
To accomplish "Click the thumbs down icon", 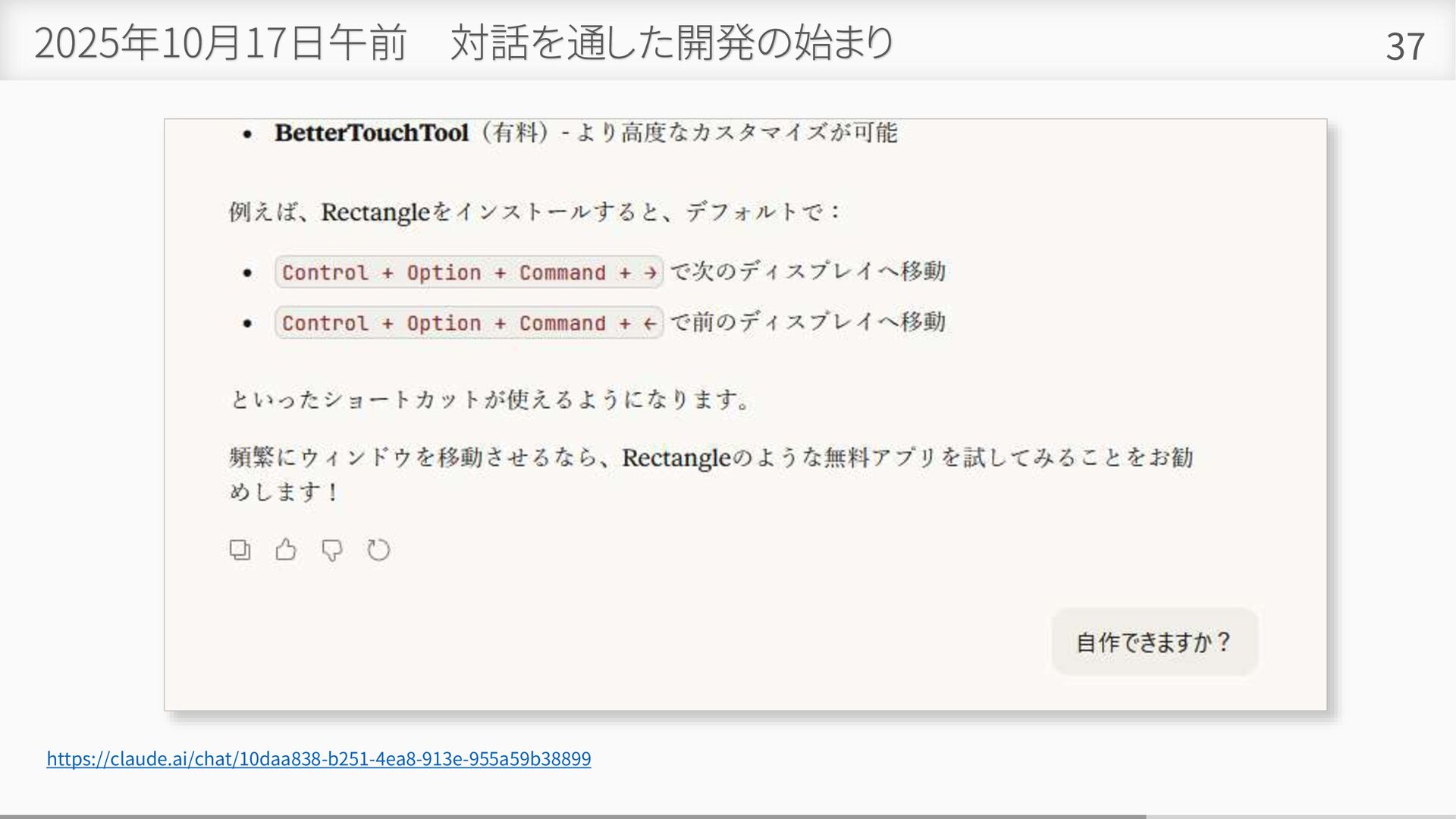I will pyautogui.click(x=332, y=549).
